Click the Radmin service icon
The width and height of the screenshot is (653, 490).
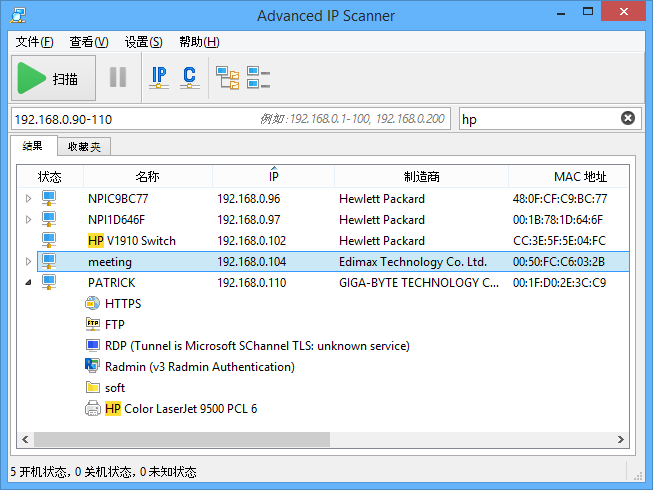tap(93, 367)
